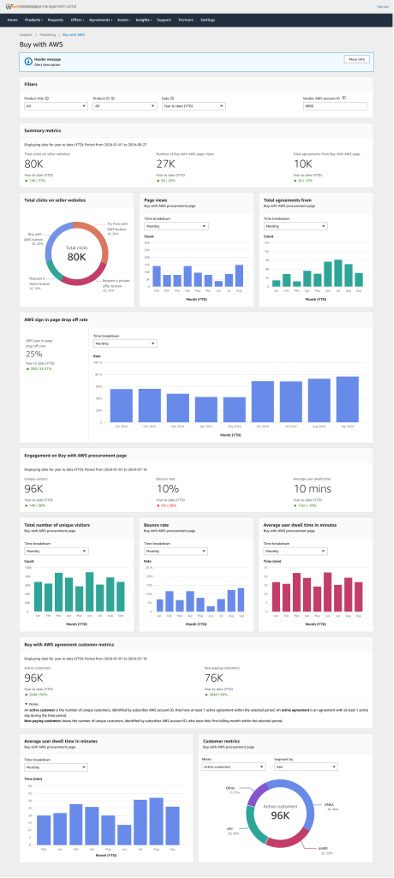
Task: Click the Insights breadcrumb link
Action: pos(25,35)
